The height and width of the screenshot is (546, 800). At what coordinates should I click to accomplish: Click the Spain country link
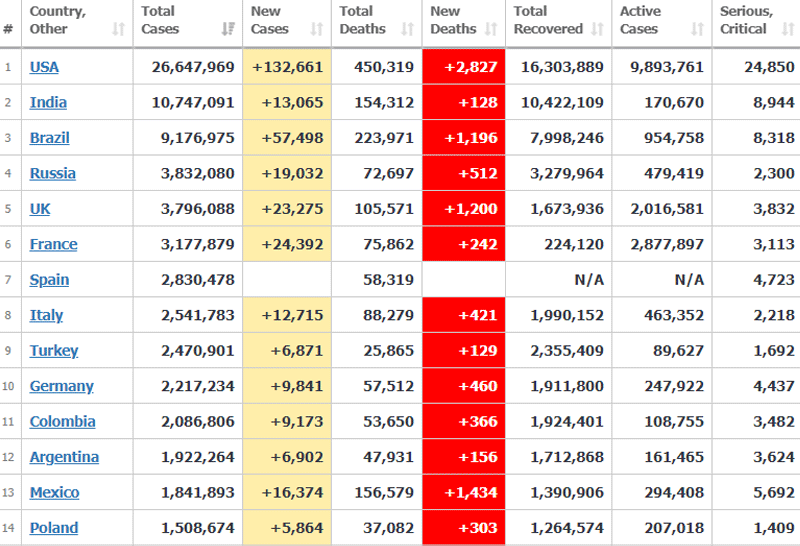49,280
